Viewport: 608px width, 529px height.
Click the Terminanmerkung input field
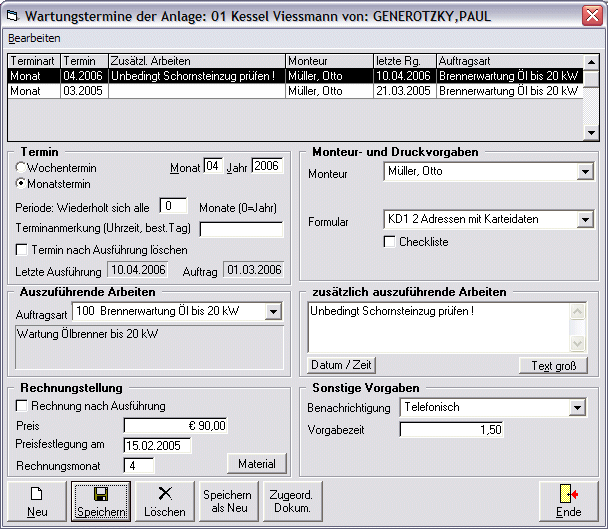tap(241, 229)
